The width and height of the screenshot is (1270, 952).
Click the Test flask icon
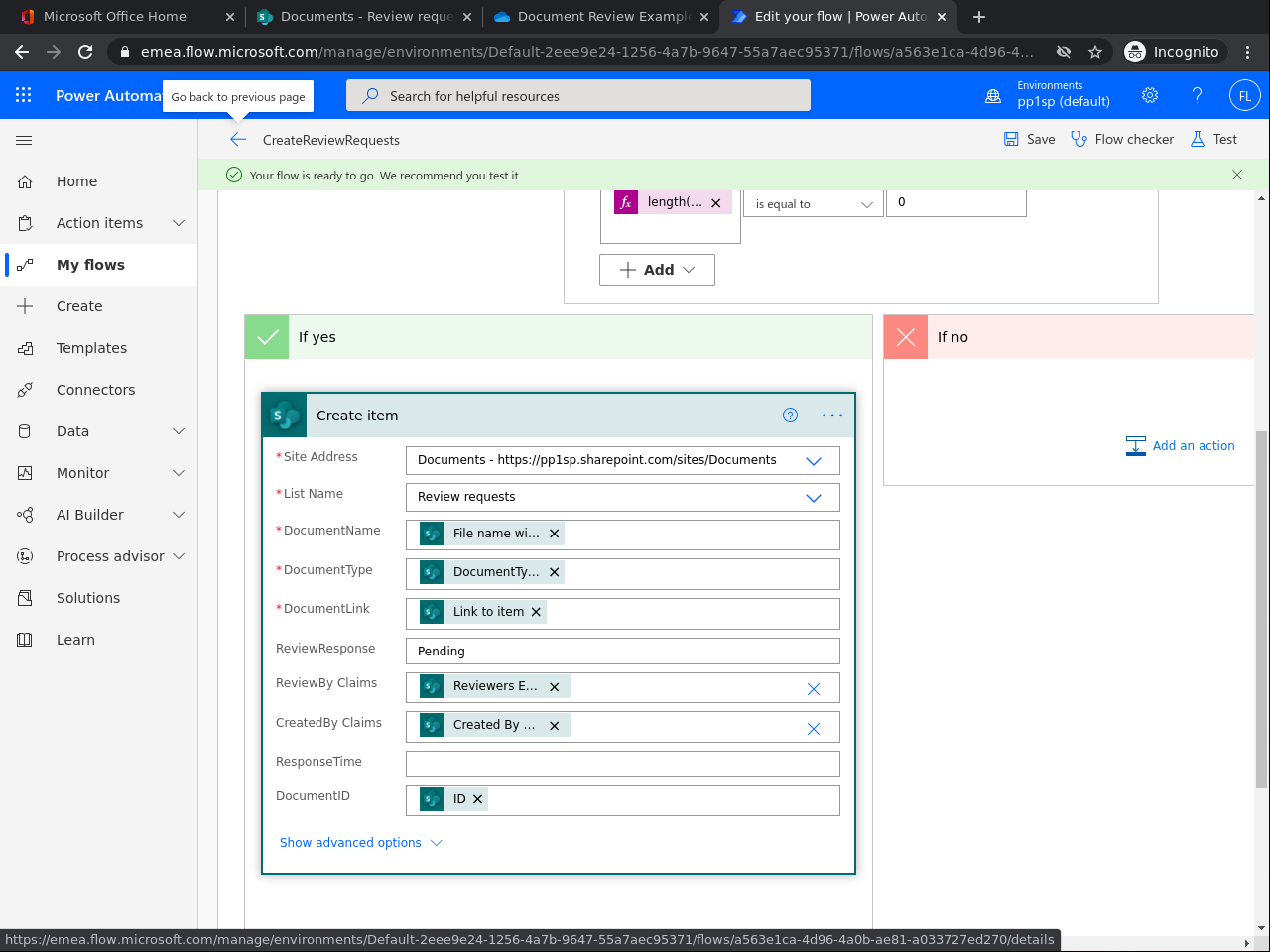click(x=1198, y=140)
